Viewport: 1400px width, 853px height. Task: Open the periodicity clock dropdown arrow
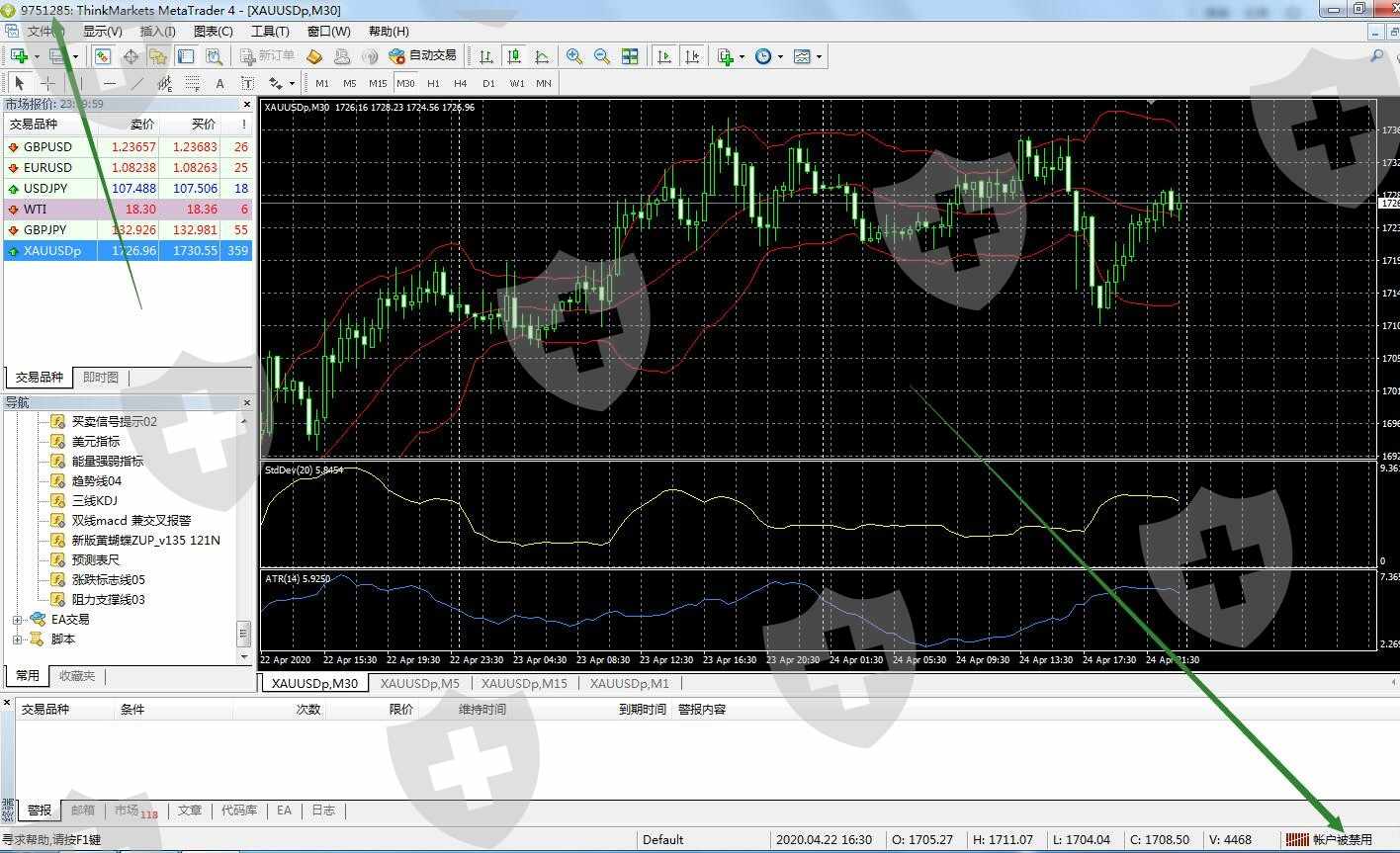pyautogui.click(x=780, y=56)
